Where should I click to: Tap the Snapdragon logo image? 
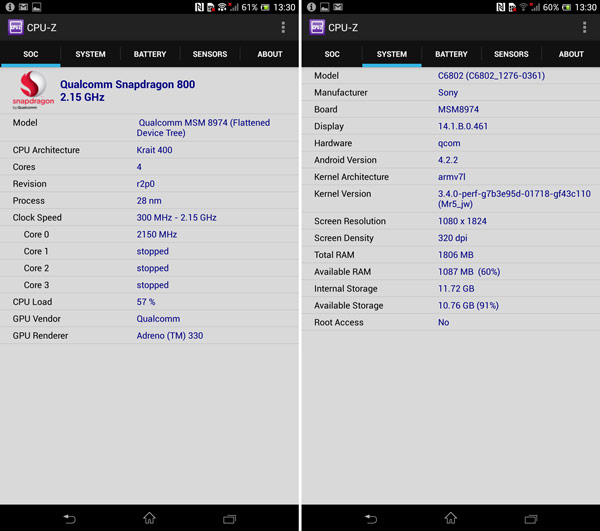click(33, 90)
